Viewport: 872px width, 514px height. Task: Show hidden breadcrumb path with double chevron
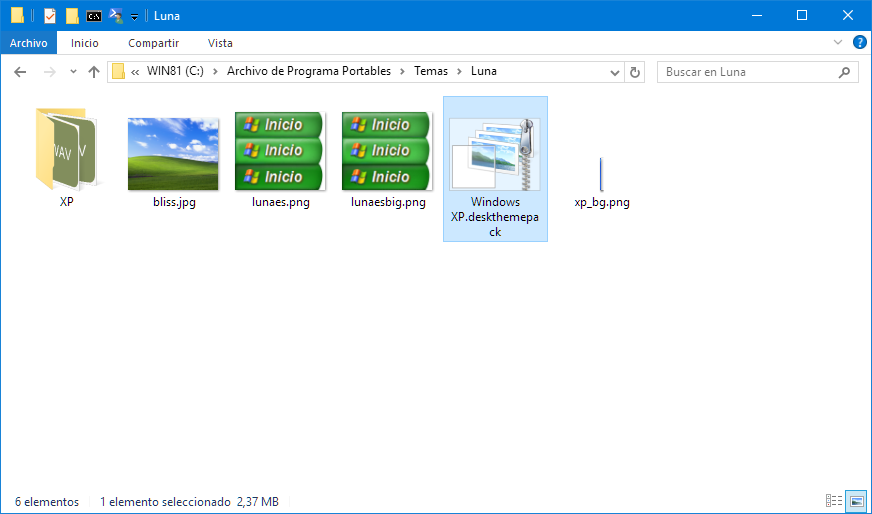point(135,72)
